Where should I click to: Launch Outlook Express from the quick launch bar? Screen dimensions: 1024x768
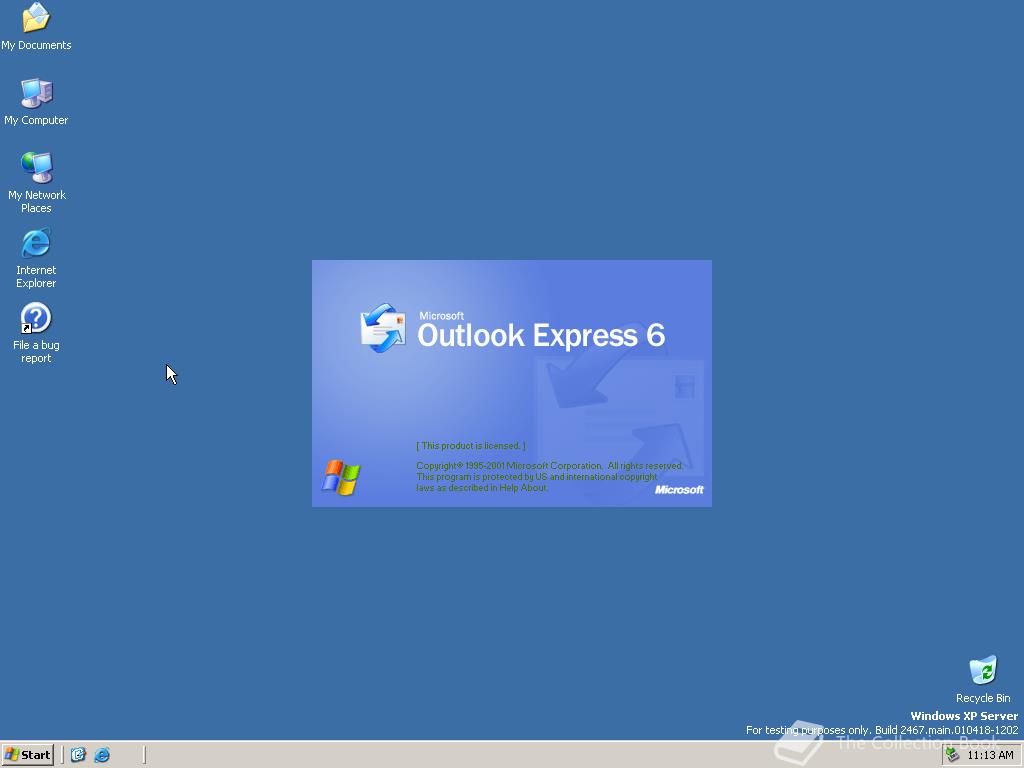(78, 755)
